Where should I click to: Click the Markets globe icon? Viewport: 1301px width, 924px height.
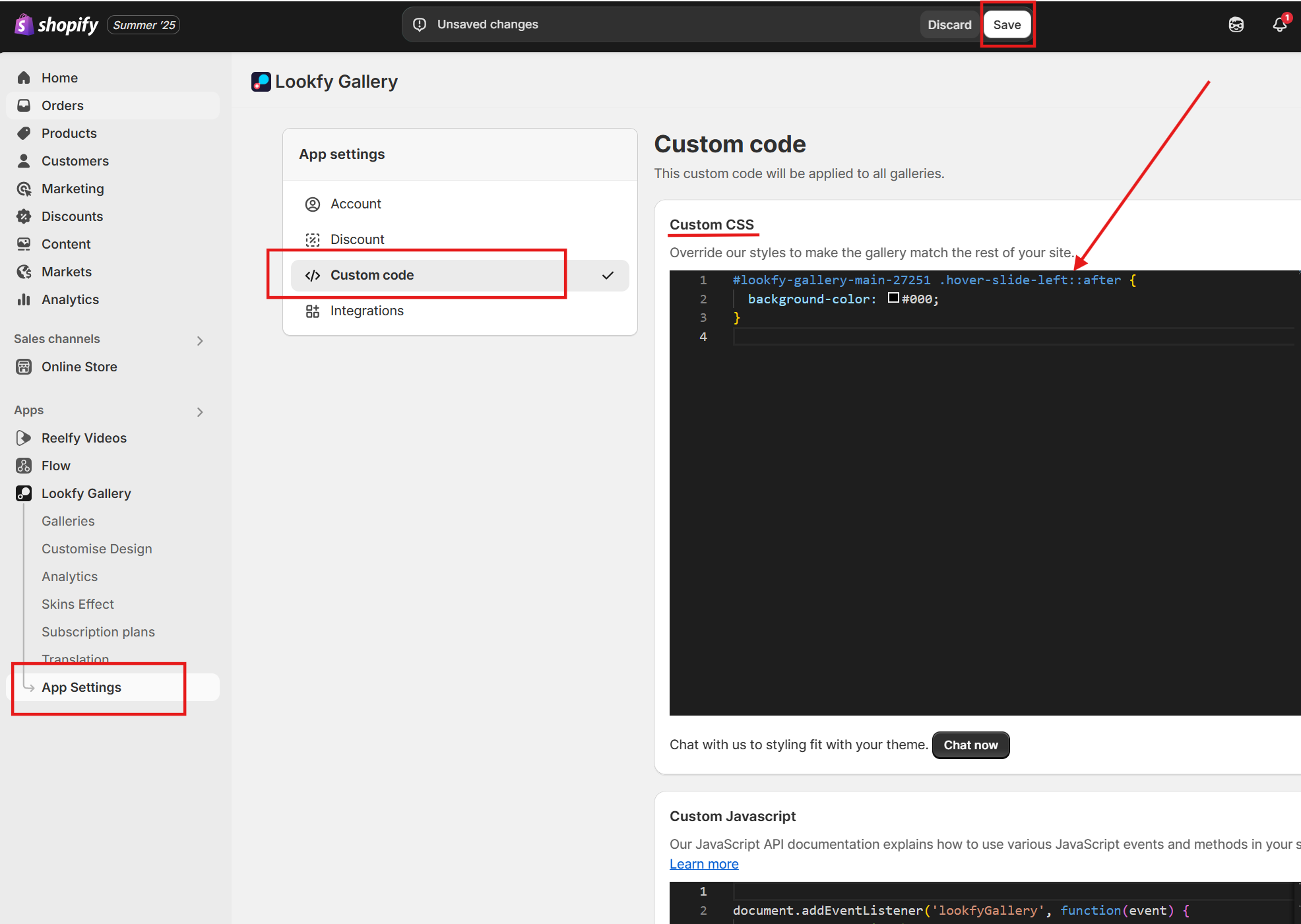pyautogui.click(x=24, y=272)
